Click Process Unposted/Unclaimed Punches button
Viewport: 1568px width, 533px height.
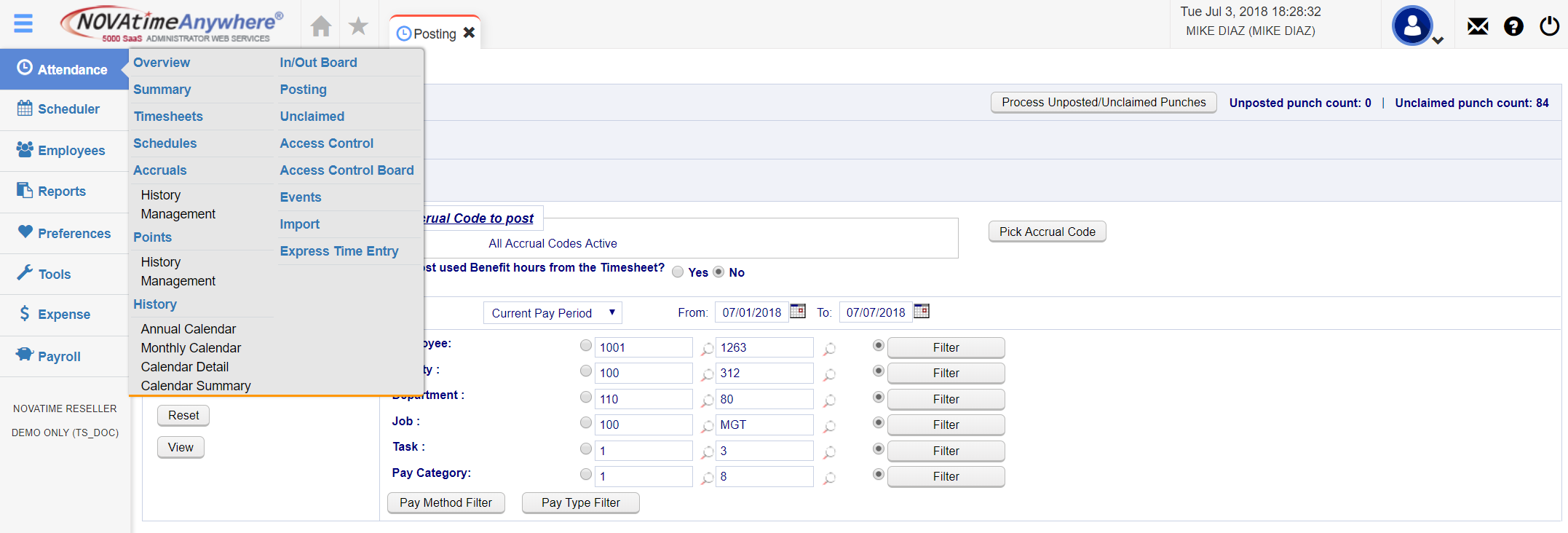coord(1103,103)
